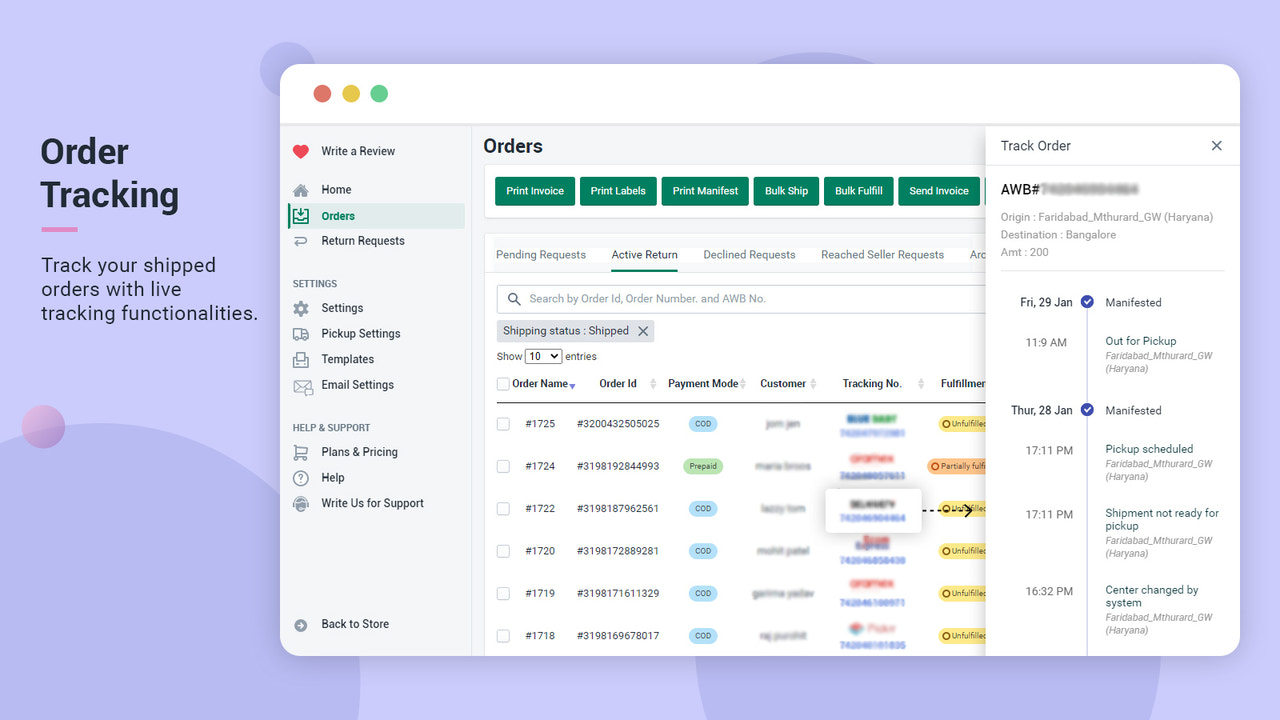This screenshot has height=720, width=1280.
Task: Tick the checkbox for order #1725
Action: pos(503,423)
